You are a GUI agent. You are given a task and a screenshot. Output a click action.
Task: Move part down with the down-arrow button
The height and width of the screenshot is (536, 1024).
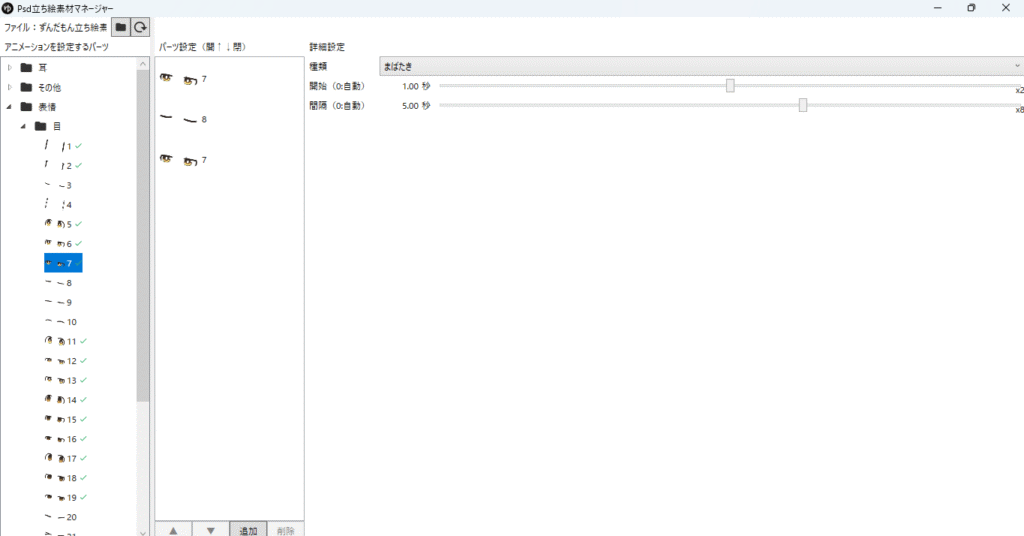210,529
